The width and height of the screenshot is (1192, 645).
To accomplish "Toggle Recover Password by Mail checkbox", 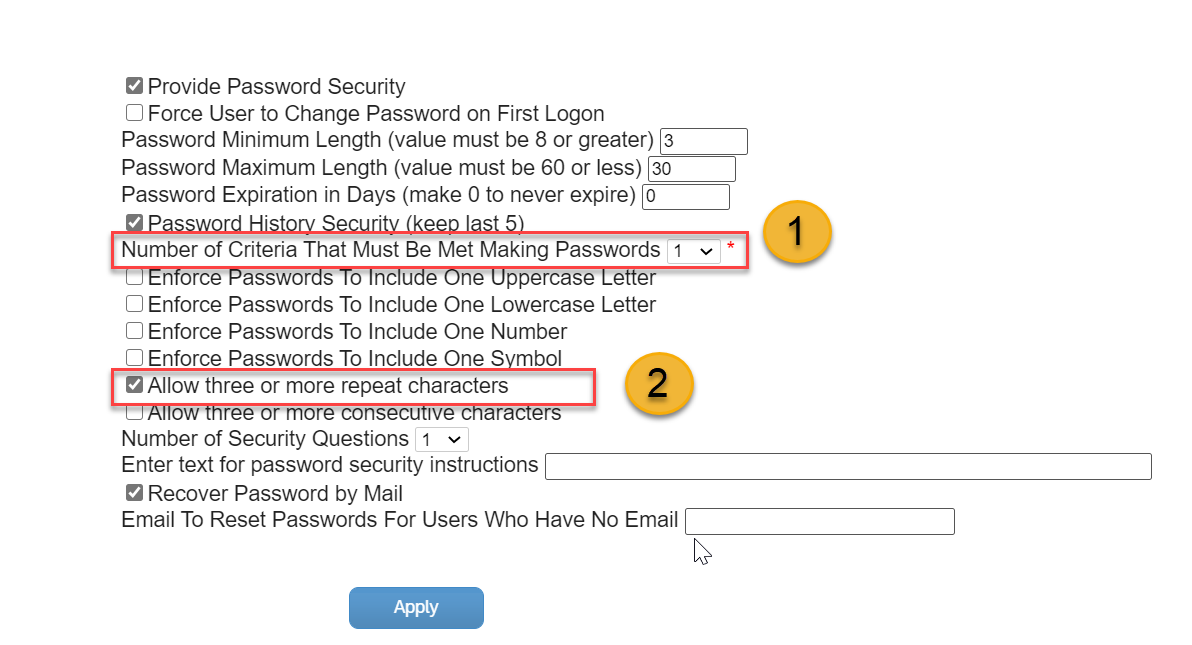I will (x=135, y=493).
